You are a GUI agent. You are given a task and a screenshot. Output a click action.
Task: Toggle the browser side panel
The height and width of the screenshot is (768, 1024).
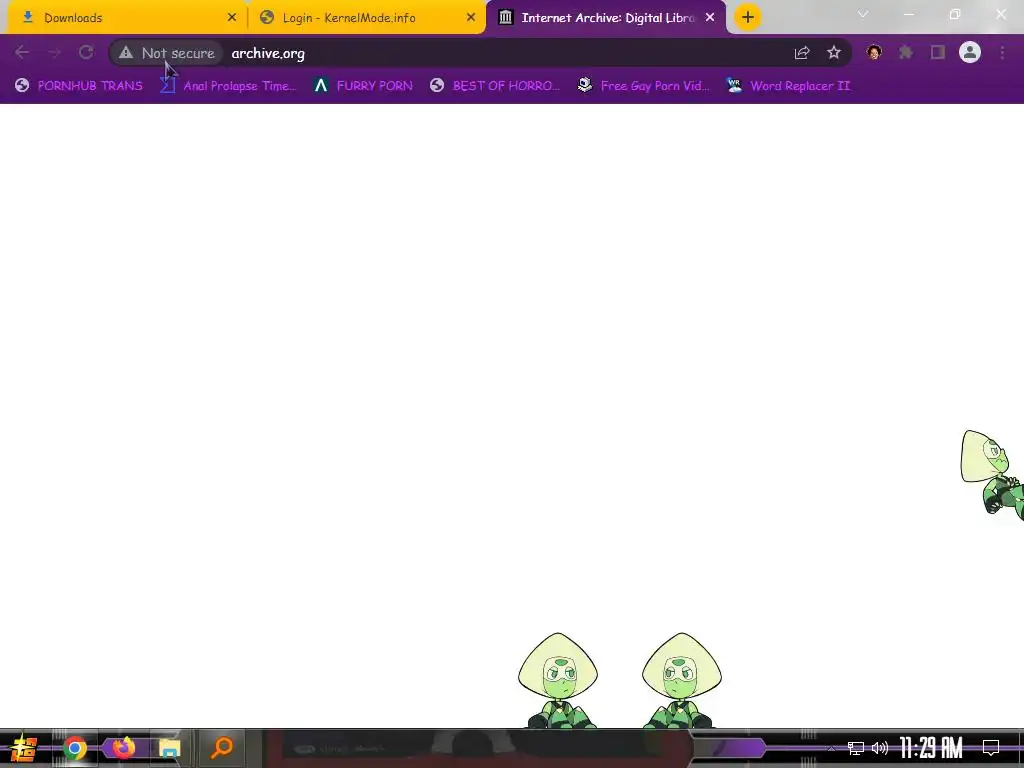pos(938,52)
